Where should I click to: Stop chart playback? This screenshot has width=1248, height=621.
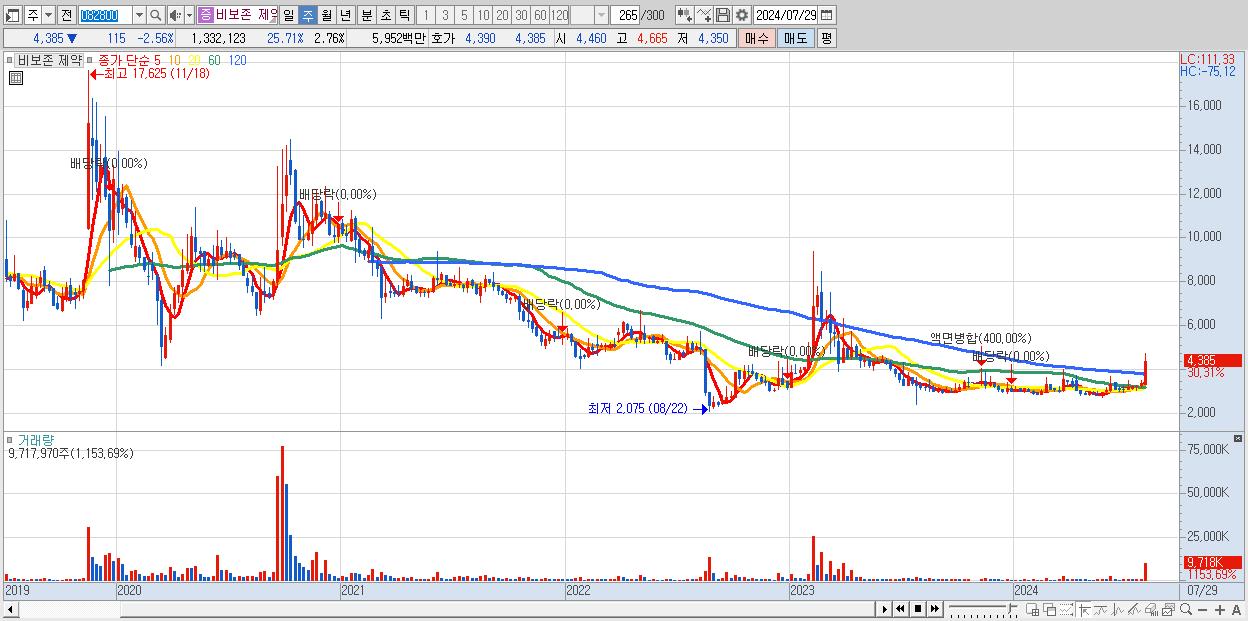[x=918, y=609]
